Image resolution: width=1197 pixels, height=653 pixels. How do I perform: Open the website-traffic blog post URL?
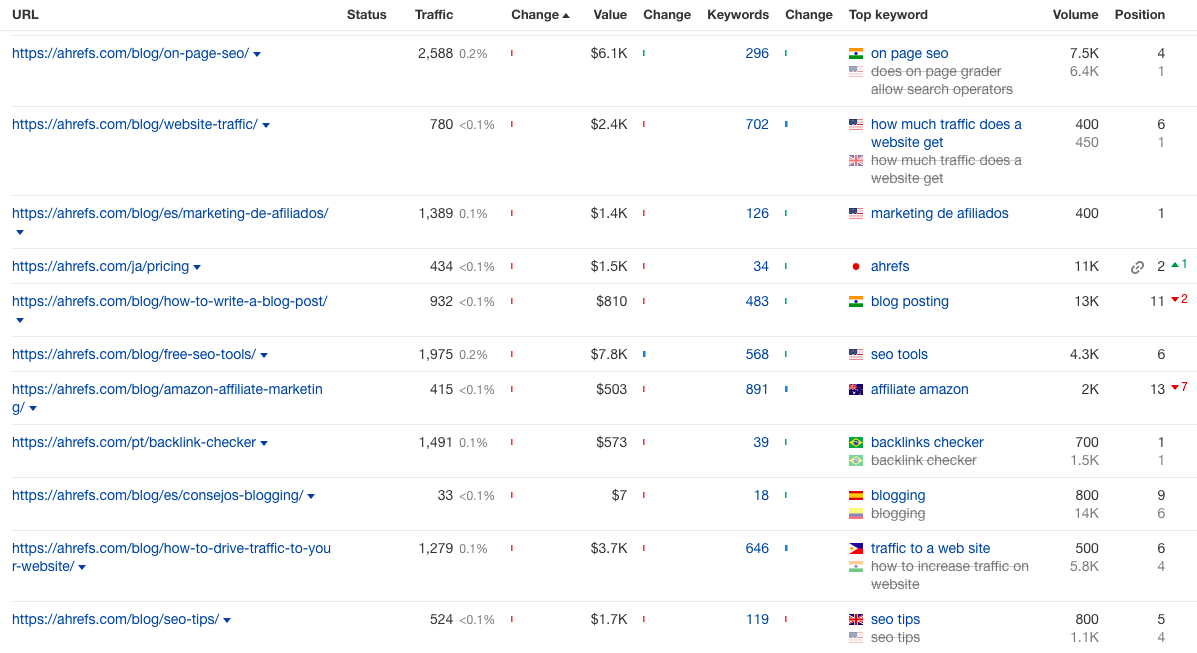coord(130,124)
